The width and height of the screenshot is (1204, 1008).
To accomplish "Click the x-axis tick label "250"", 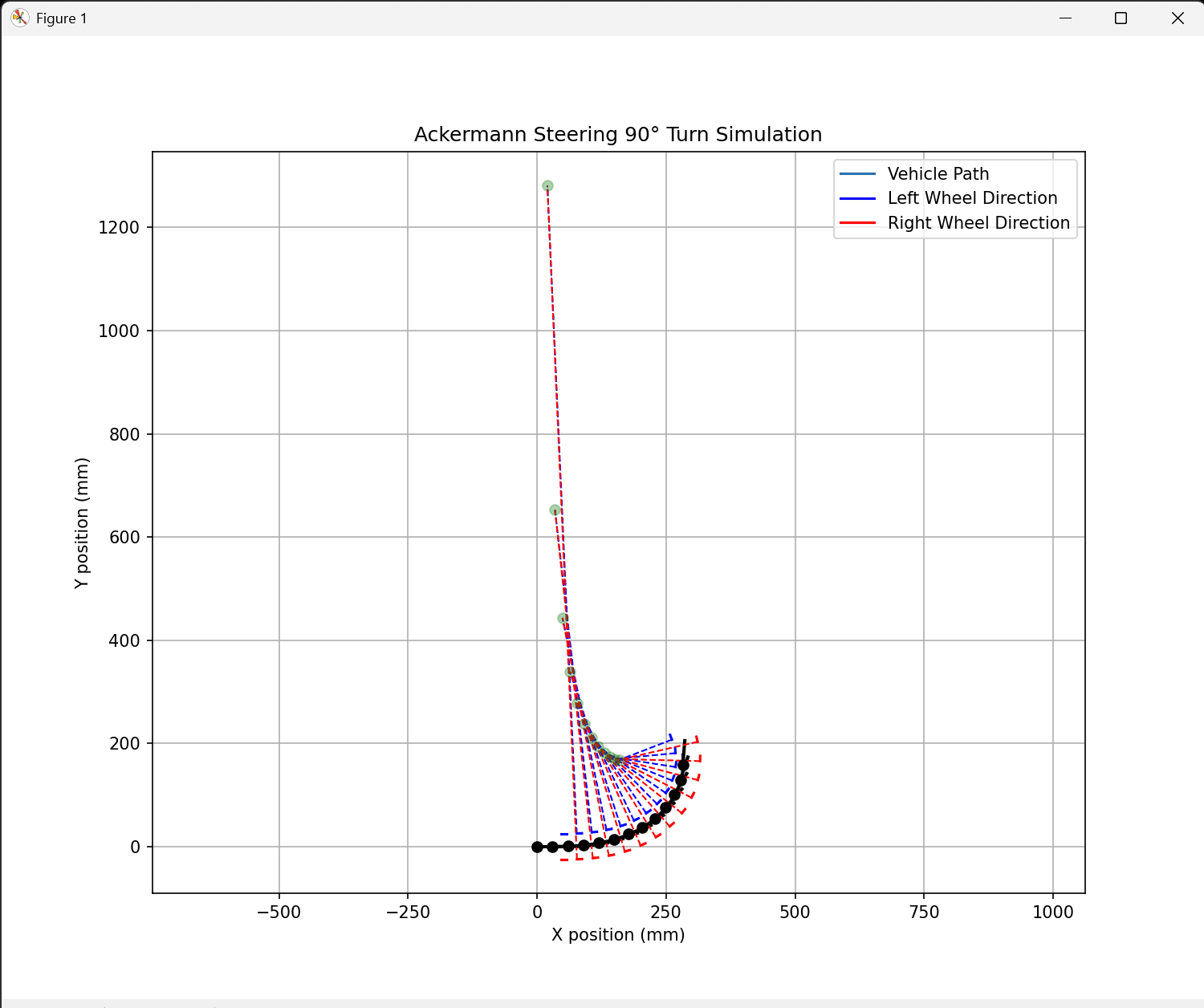I will click(x=666, y=912).
